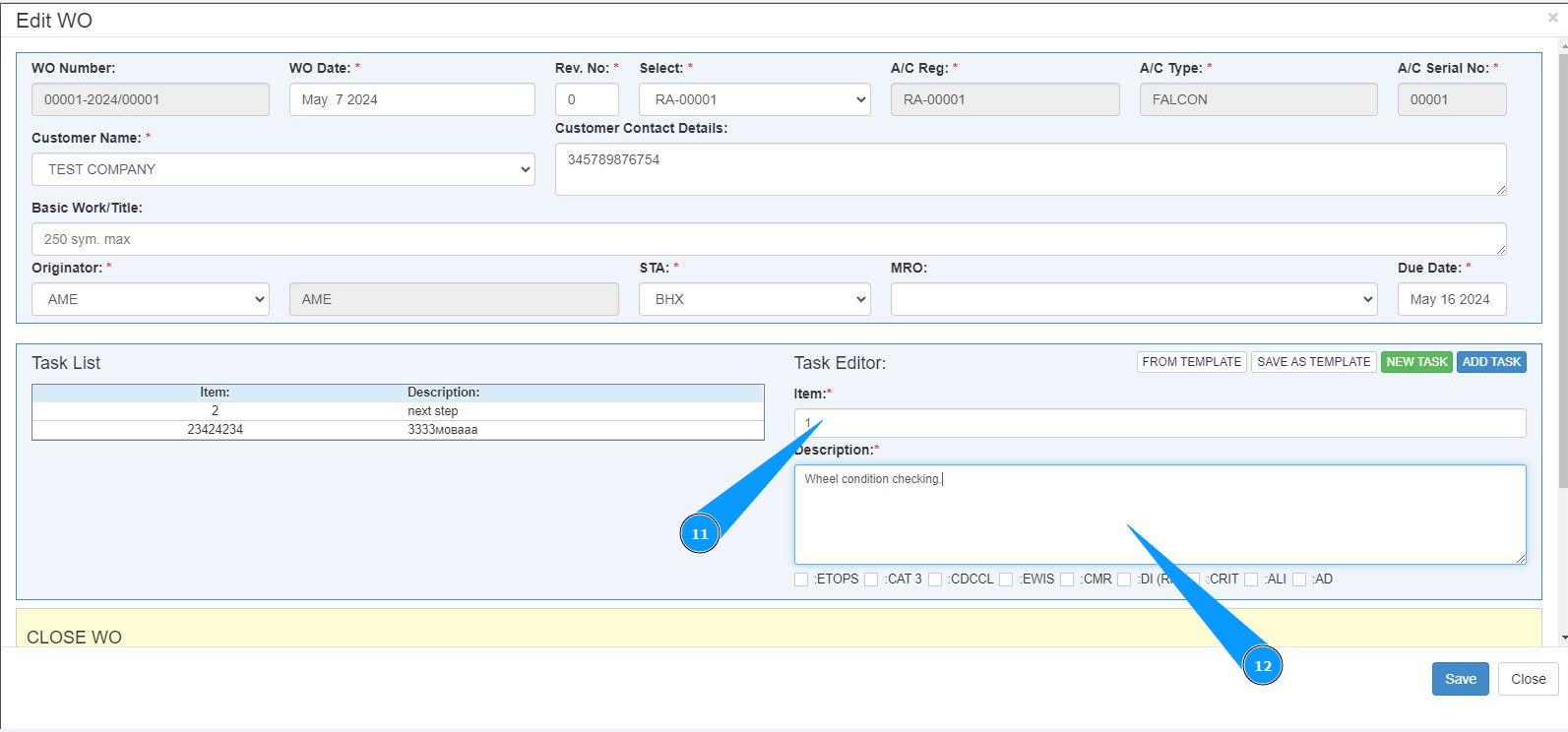
Task: Close the Edit WO dialog with the X
Action: point(1552,18)
